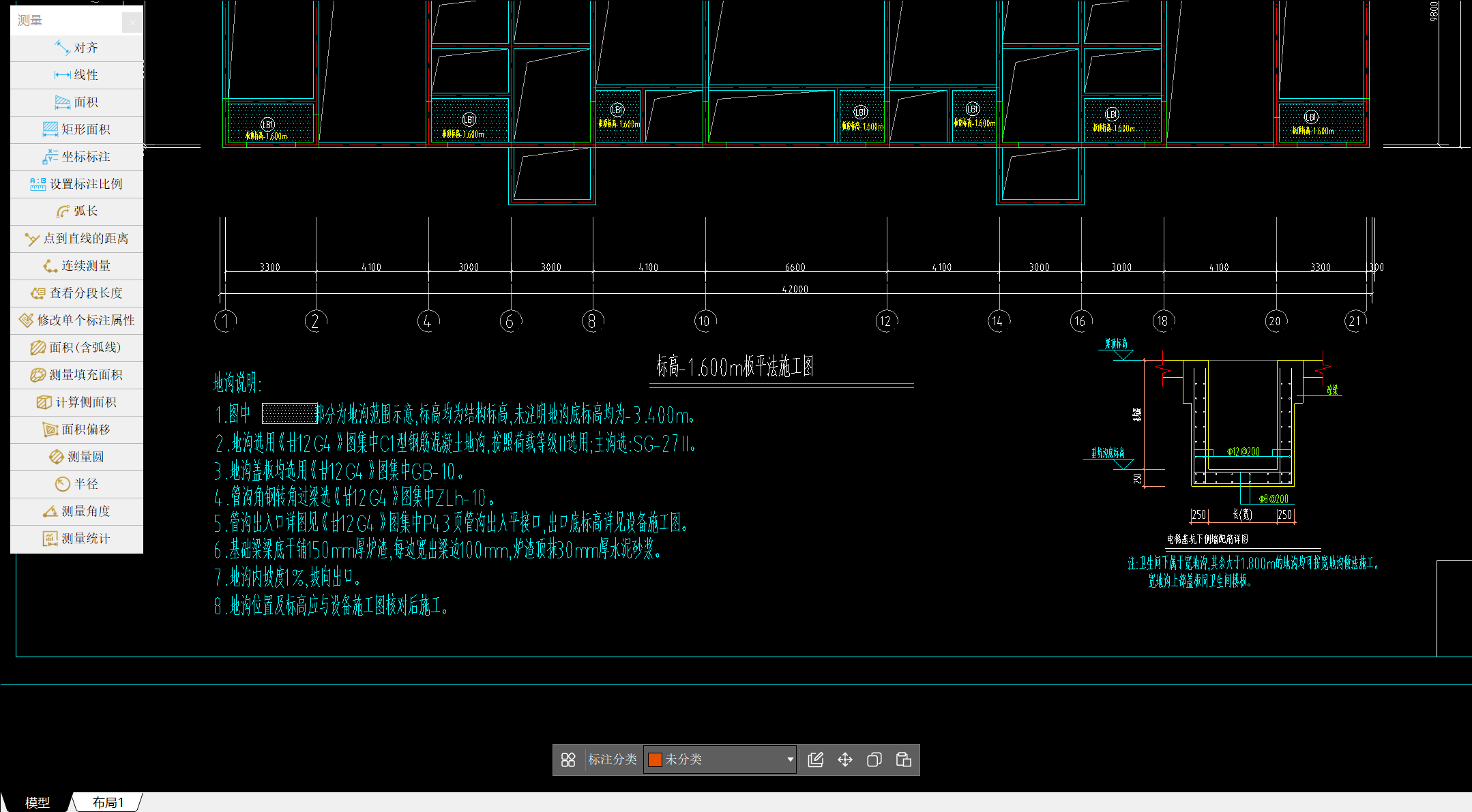Click the 地沟说明 heading text
The height and width of the screenshot is (812, 1472).
coord(237,382)
